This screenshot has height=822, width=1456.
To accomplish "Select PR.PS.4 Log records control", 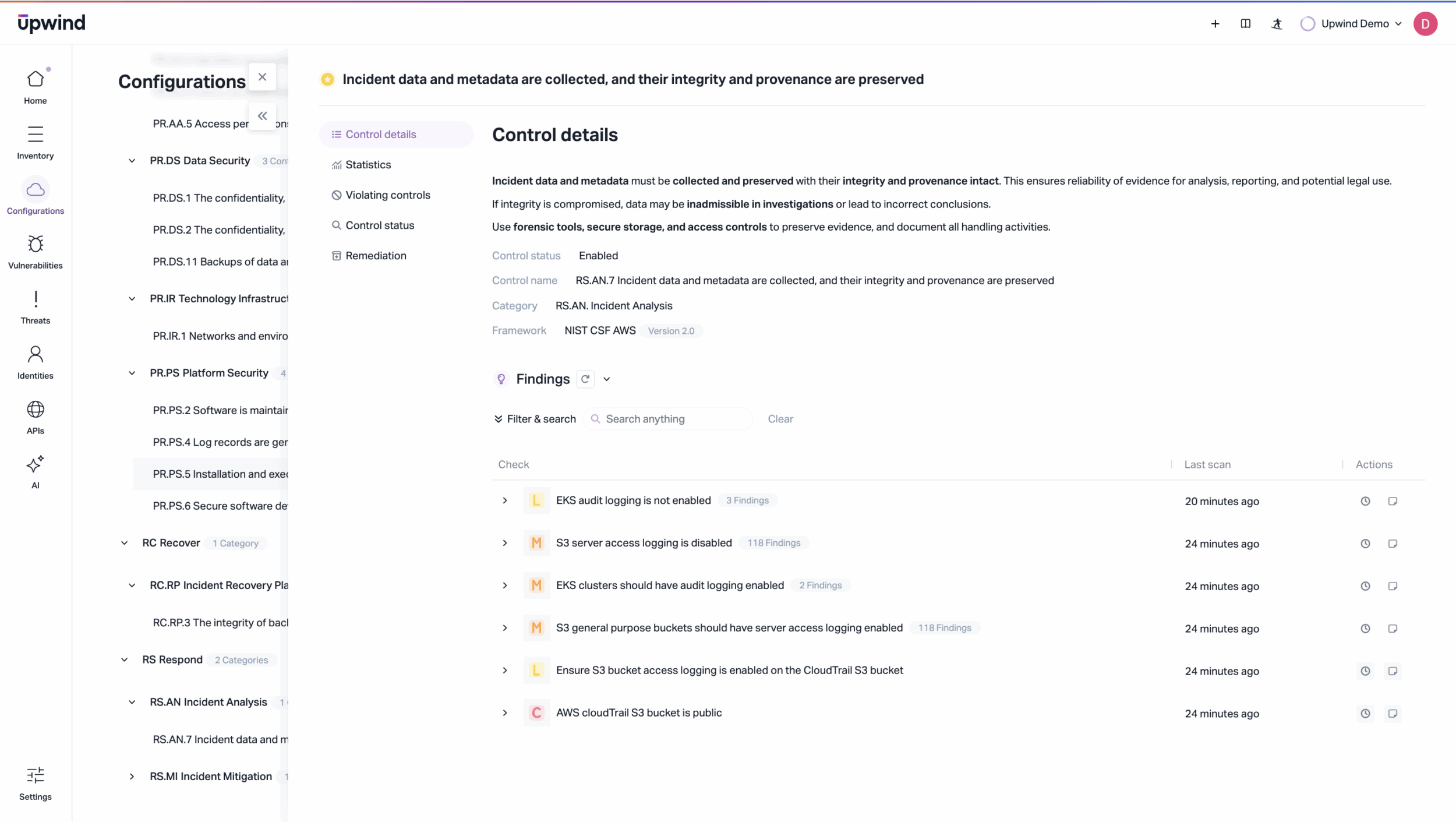I will 220,443.
